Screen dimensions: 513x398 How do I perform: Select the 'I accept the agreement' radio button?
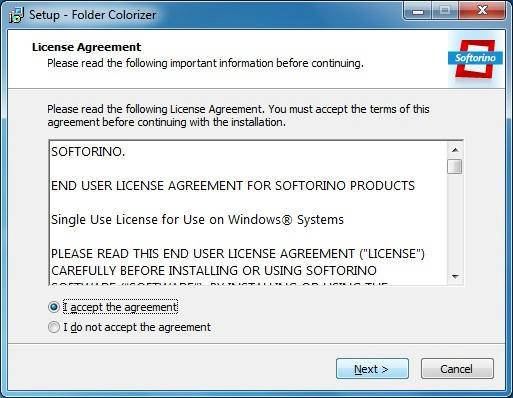[54, 307]
